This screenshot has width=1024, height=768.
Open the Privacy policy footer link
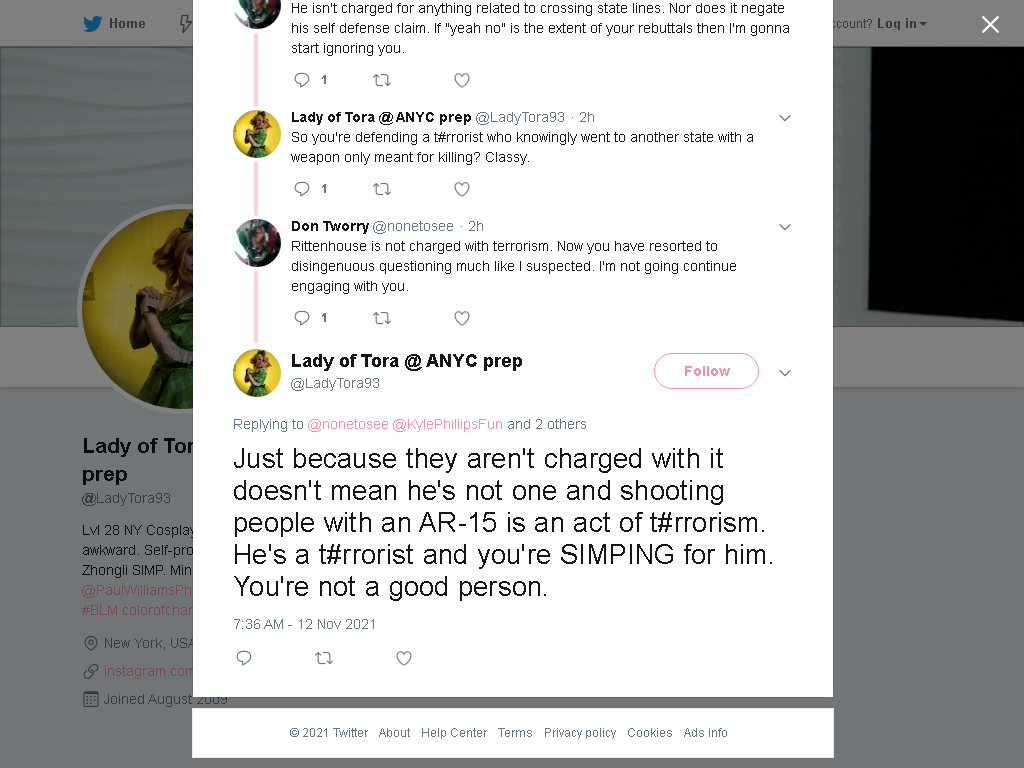(x=580, y=733)
